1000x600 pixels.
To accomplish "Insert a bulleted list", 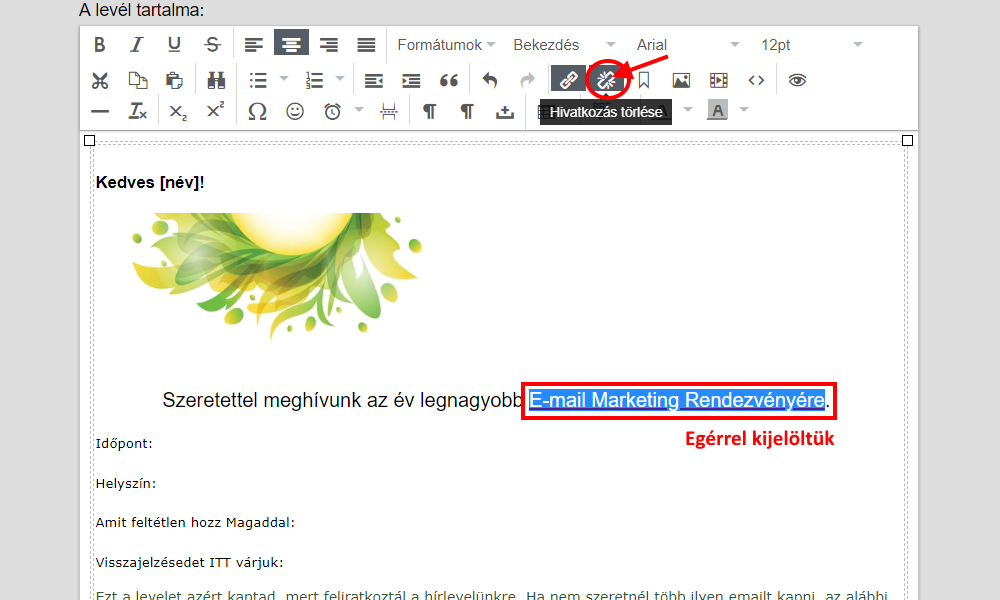I will click(258, 80).
